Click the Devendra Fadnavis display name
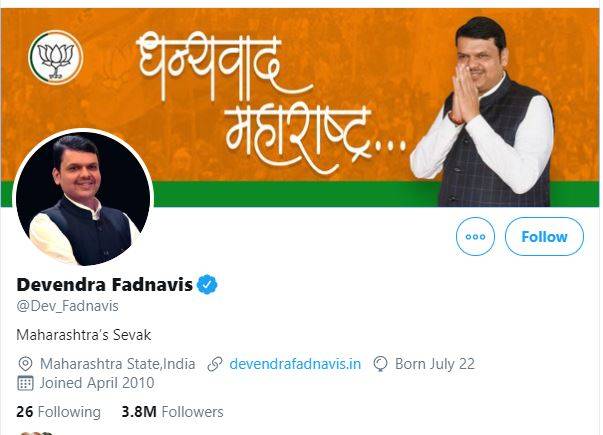This screenshot has height=435, width=603. coord(104,285)
